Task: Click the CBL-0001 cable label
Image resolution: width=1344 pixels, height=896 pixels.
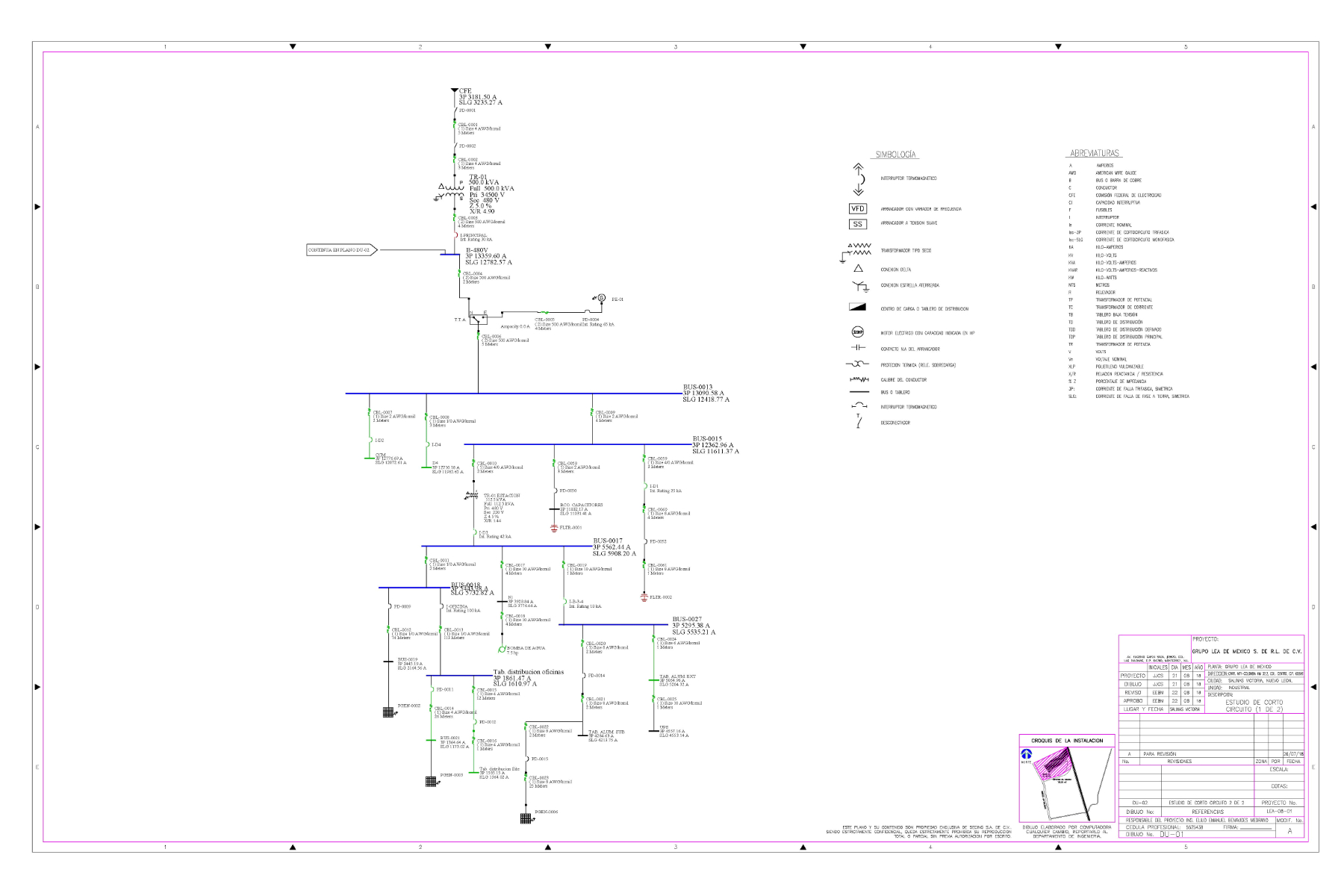Action: click(x=467, y=125)
